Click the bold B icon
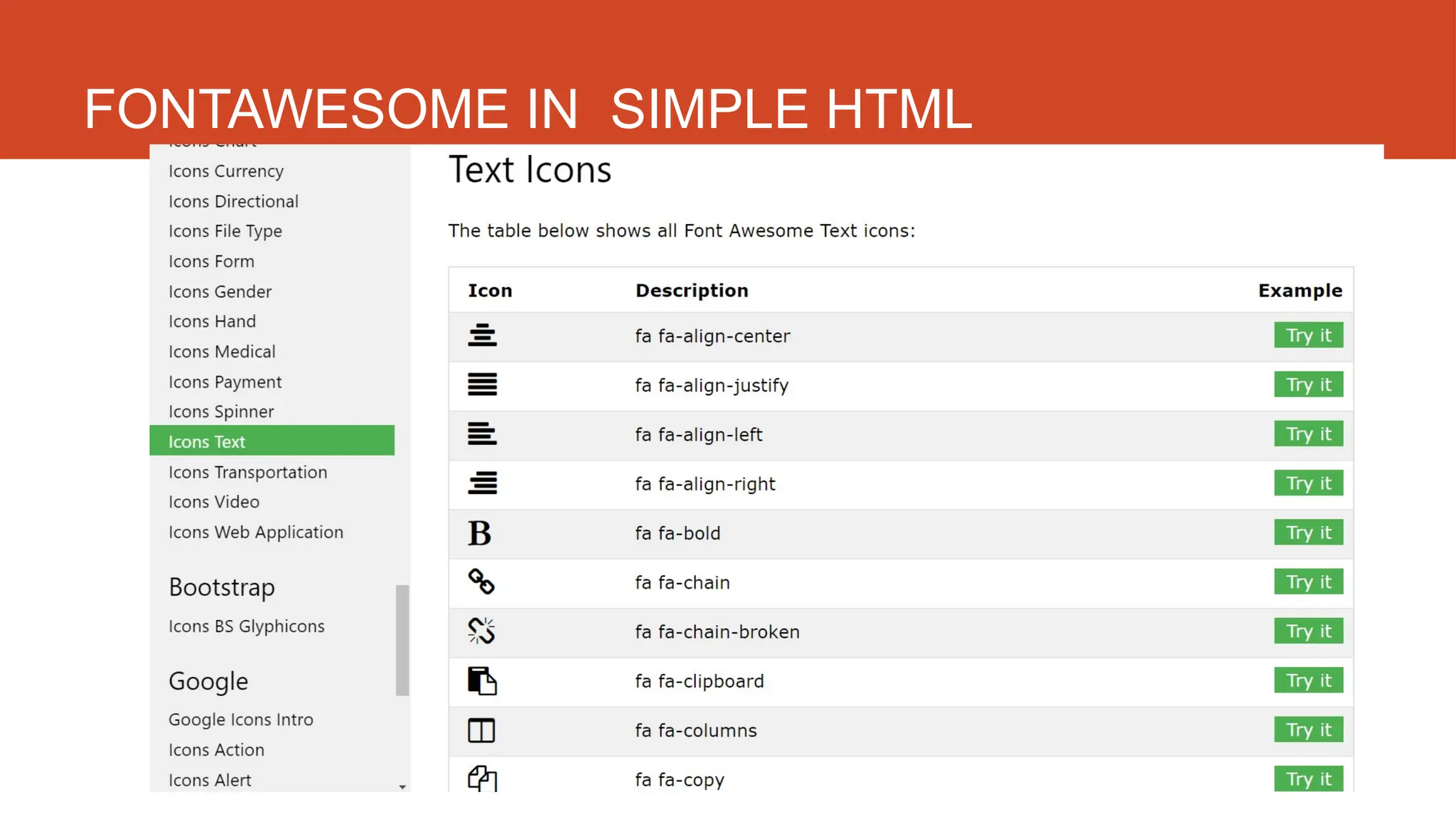The height and width of the screenshot is (819, 1456). [x=480, y=532]
